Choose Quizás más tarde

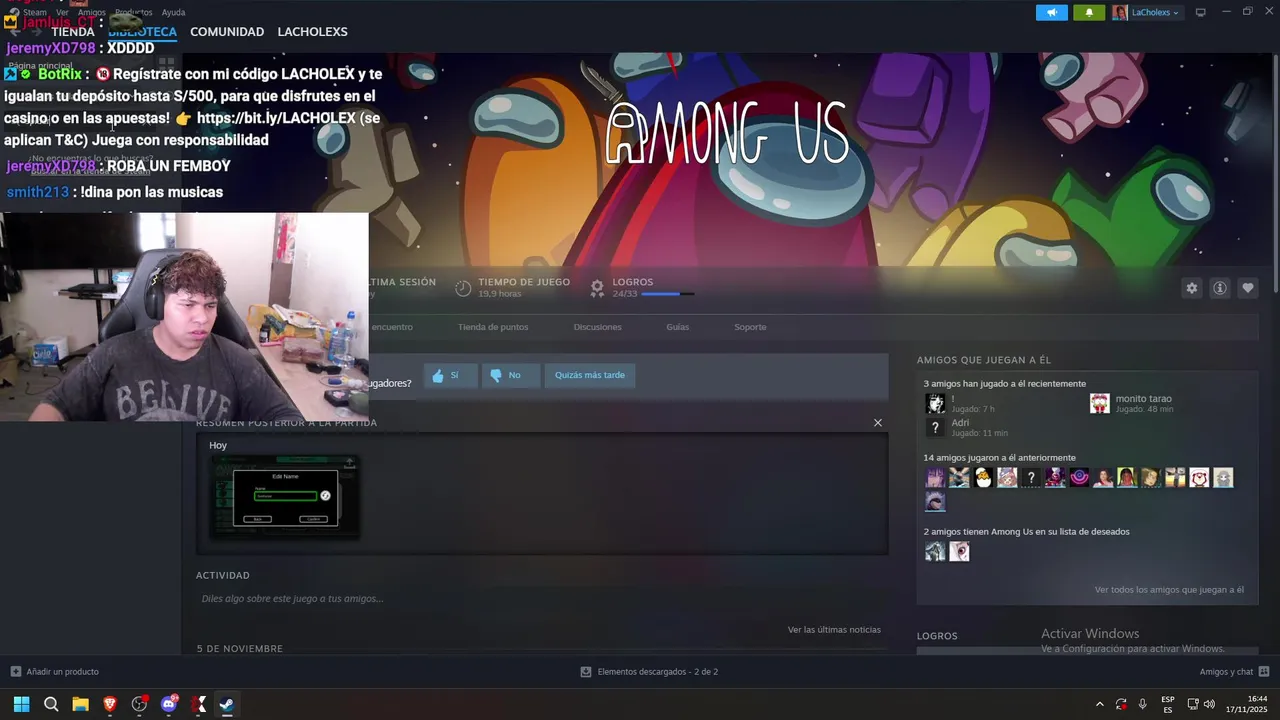click(x=590, y=375)
